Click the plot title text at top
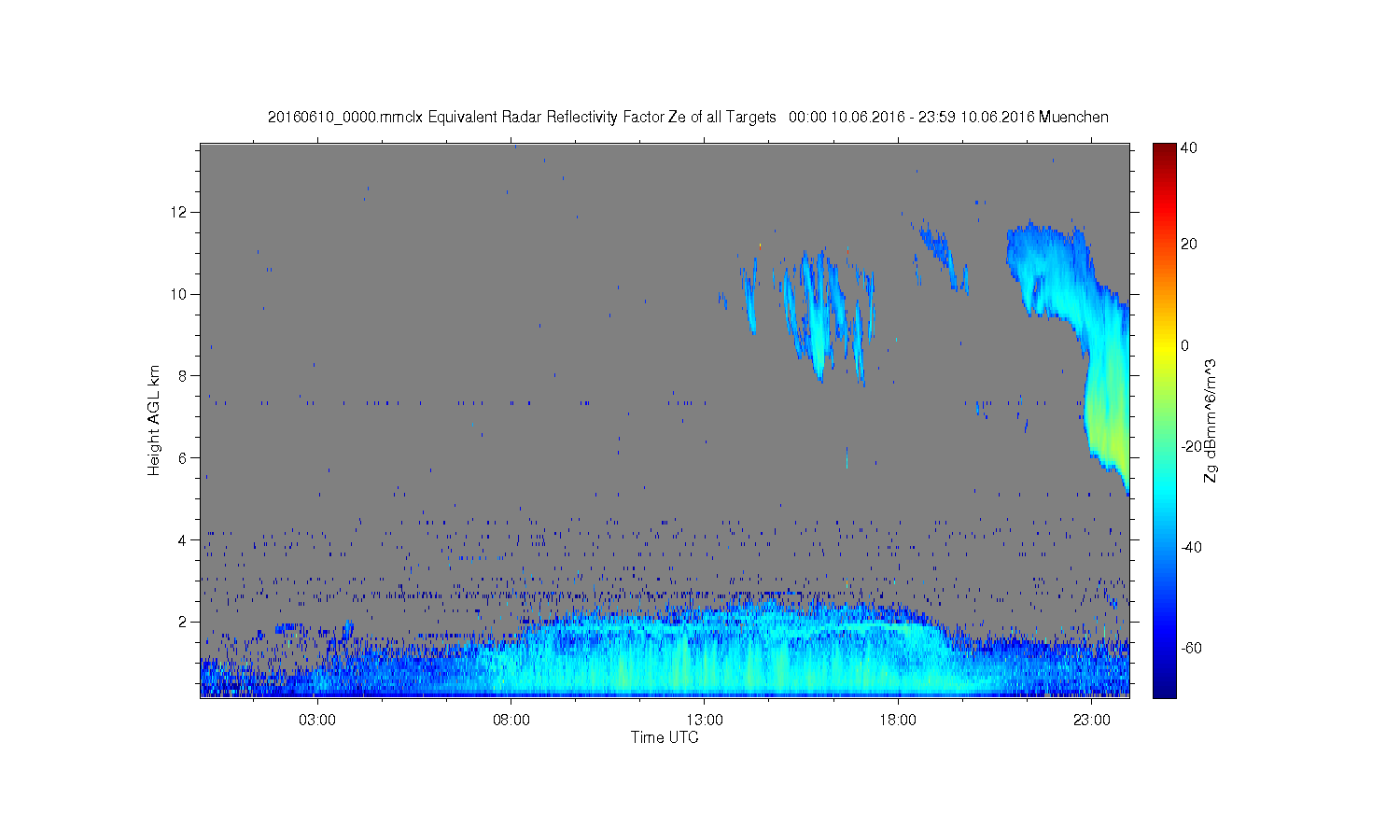The image size is (1400, 840). click(688, 117)
